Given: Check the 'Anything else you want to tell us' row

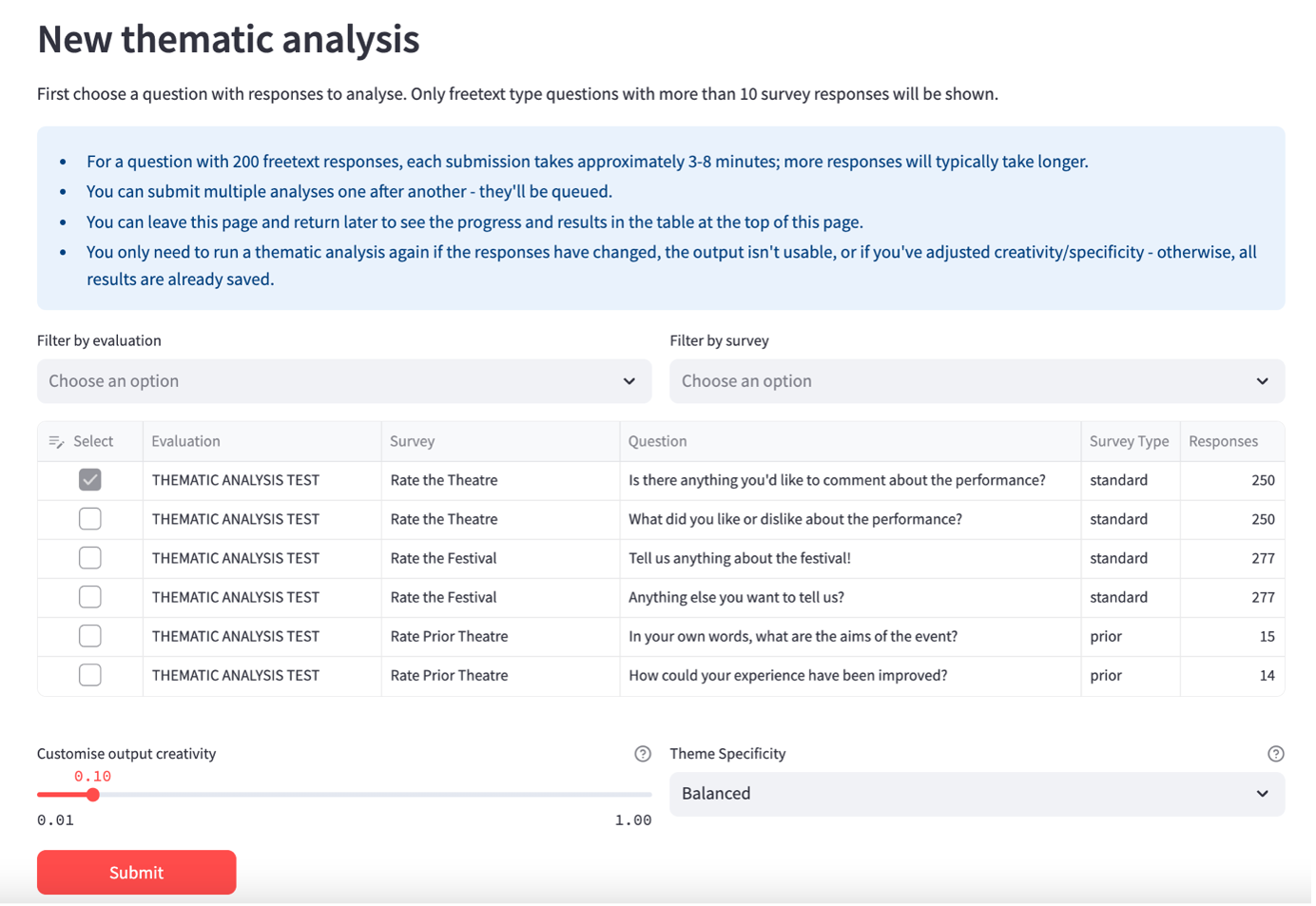Looking at the screenshot, I should [90, 597].
